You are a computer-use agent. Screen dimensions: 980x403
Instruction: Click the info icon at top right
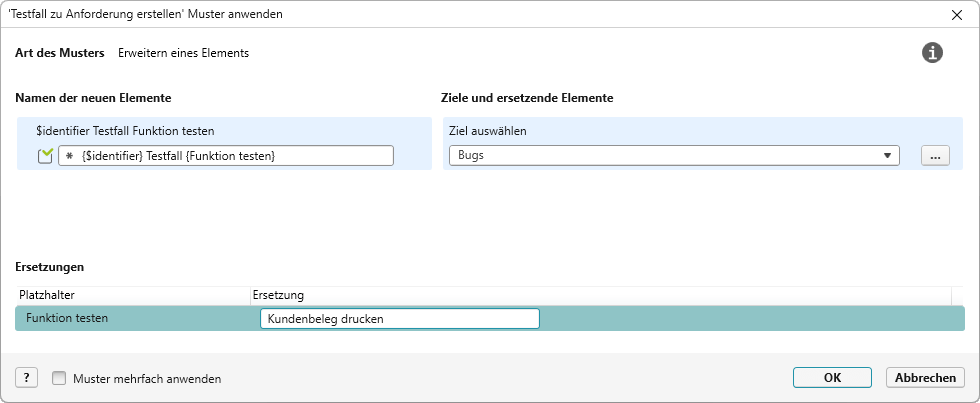(932, 53)
